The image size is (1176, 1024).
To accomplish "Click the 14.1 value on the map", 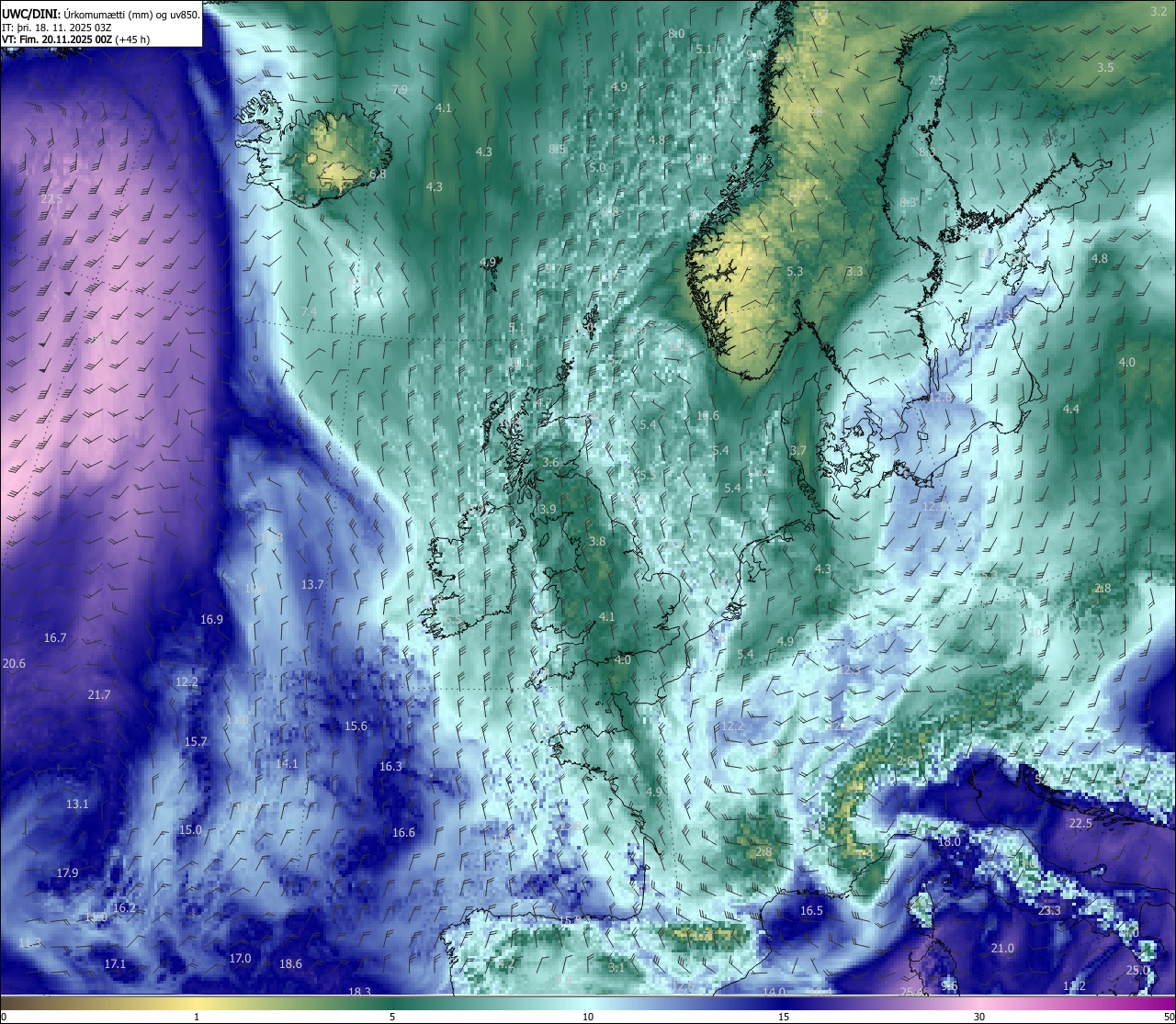I will tap(287, 764).
